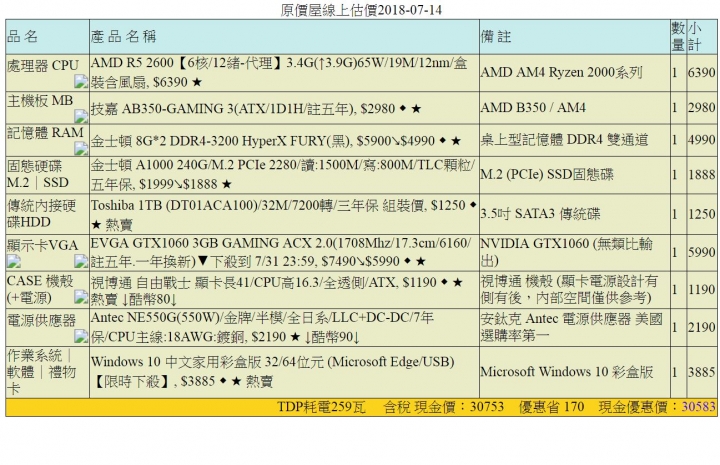Click the 數量 column header
This screenshot has height=465, width=720.
point(678,37)
